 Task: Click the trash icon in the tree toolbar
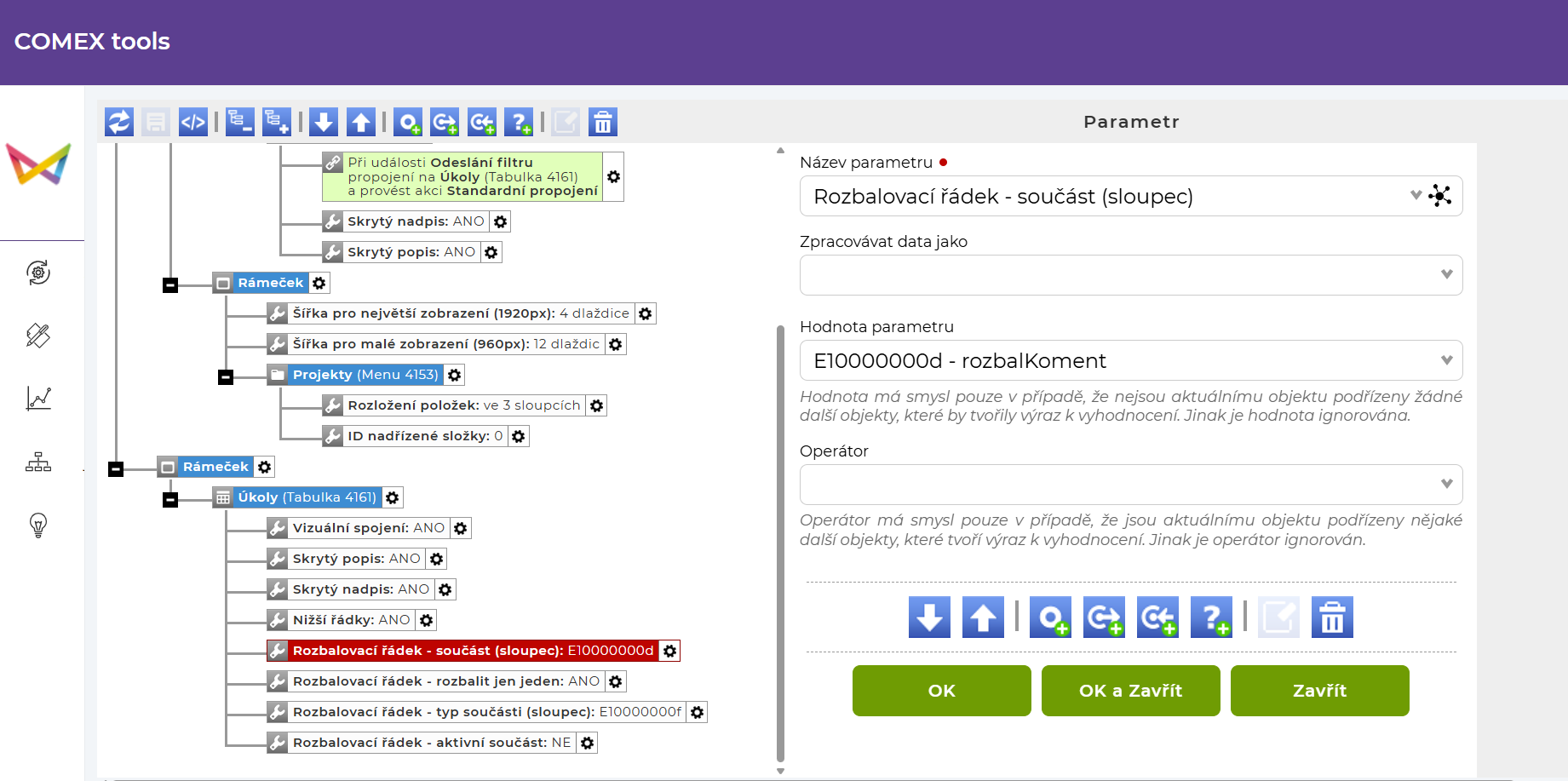point(603,123)
